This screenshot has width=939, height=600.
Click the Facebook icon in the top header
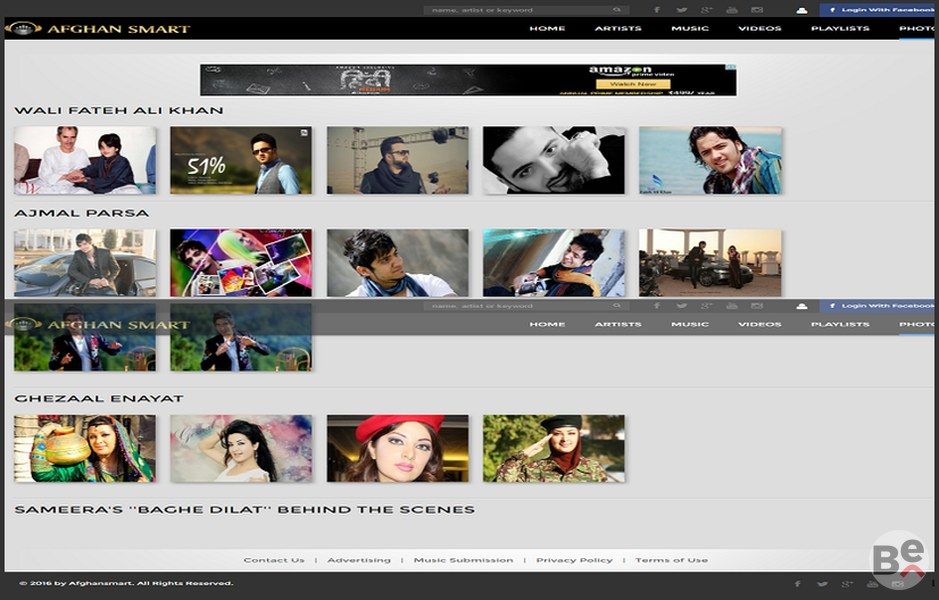pos(657,10)
